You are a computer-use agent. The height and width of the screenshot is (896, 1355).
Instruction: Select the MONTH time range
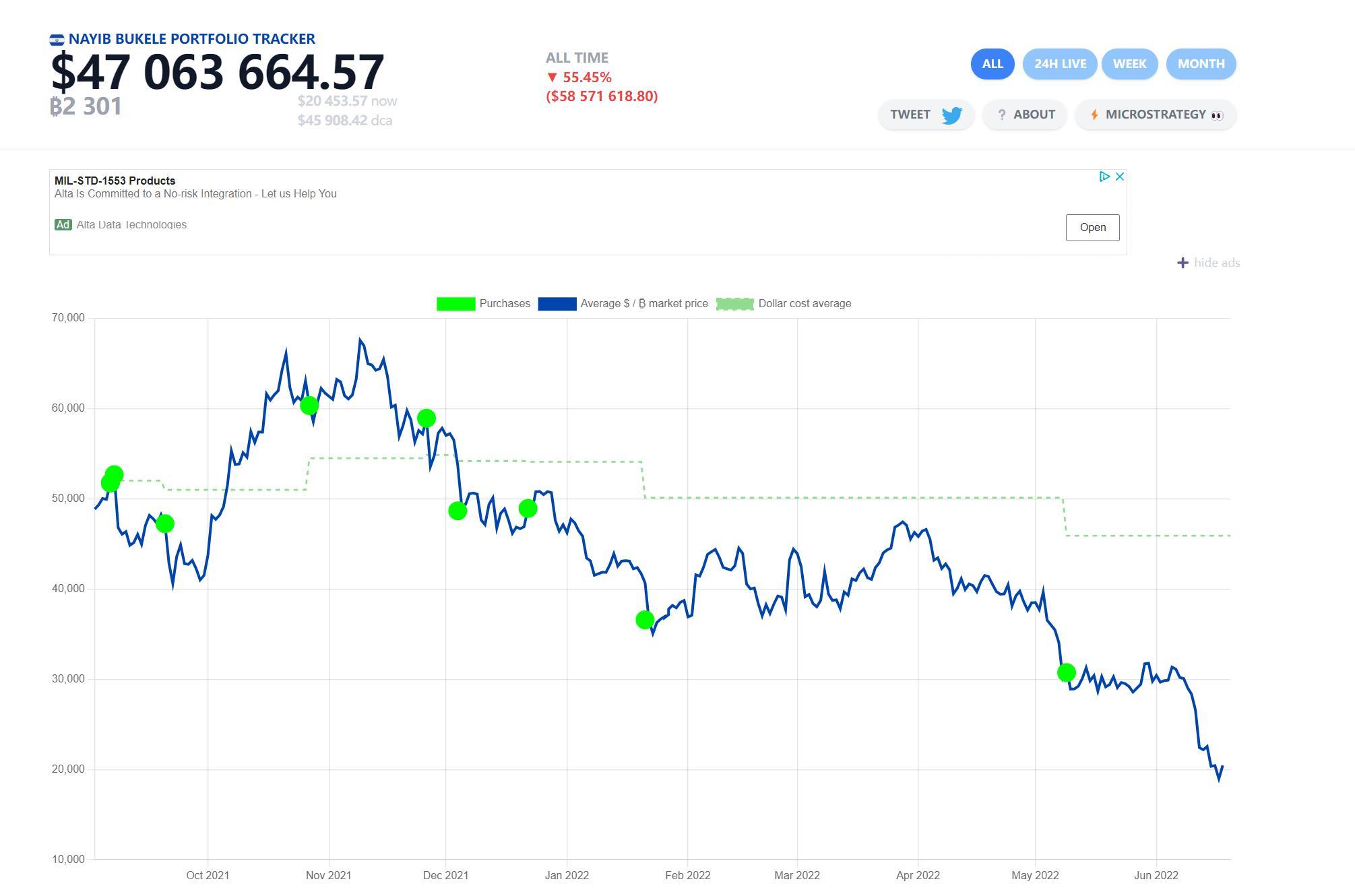[x=1201, y=63]
